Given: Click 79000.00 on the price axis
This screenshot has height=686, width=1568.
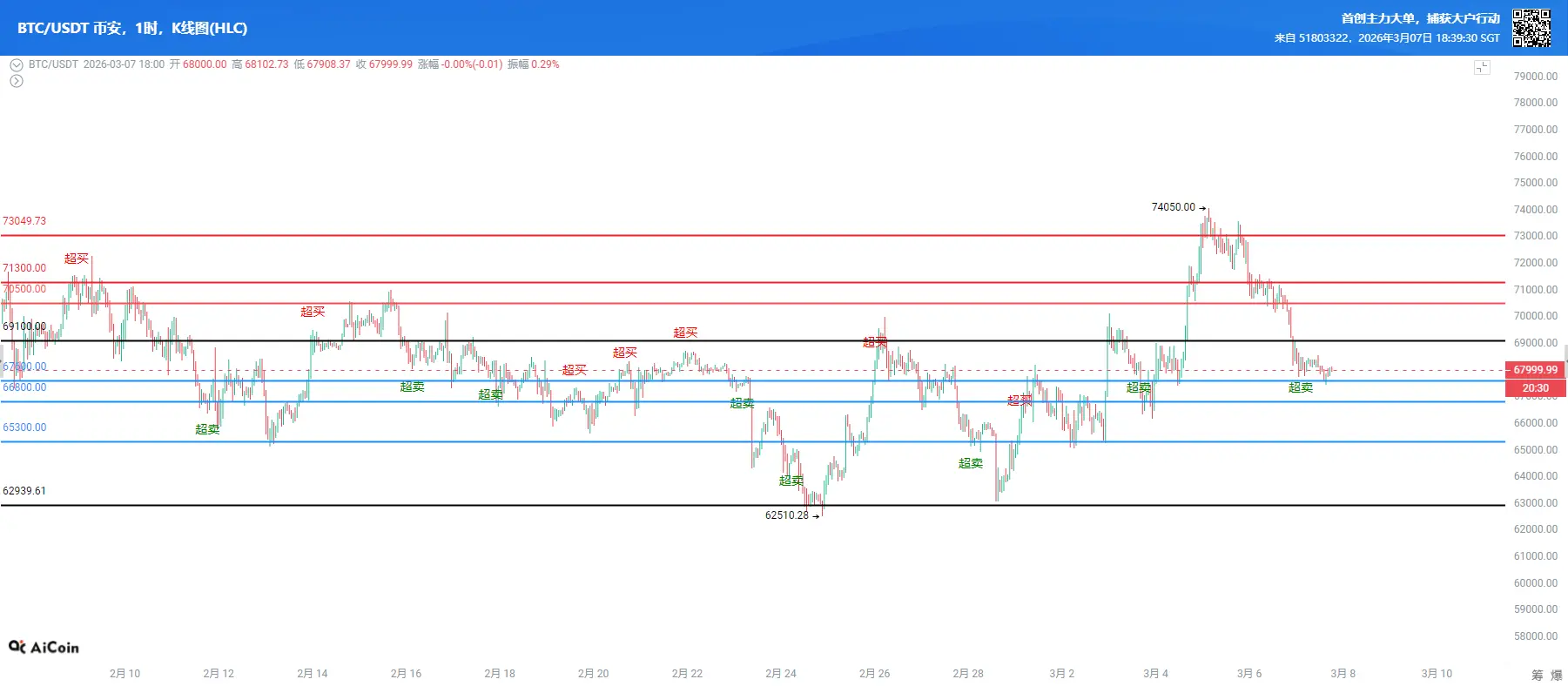Looking at the screenshot, I should pyautogui.click(x=1536, y=77).
